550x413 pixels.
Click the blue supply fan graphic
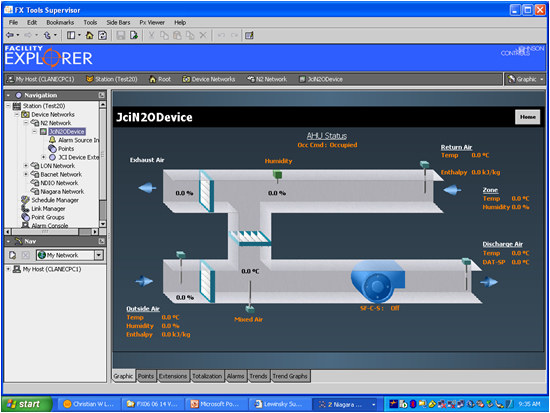pyautogui.click(x=377, y=281)
